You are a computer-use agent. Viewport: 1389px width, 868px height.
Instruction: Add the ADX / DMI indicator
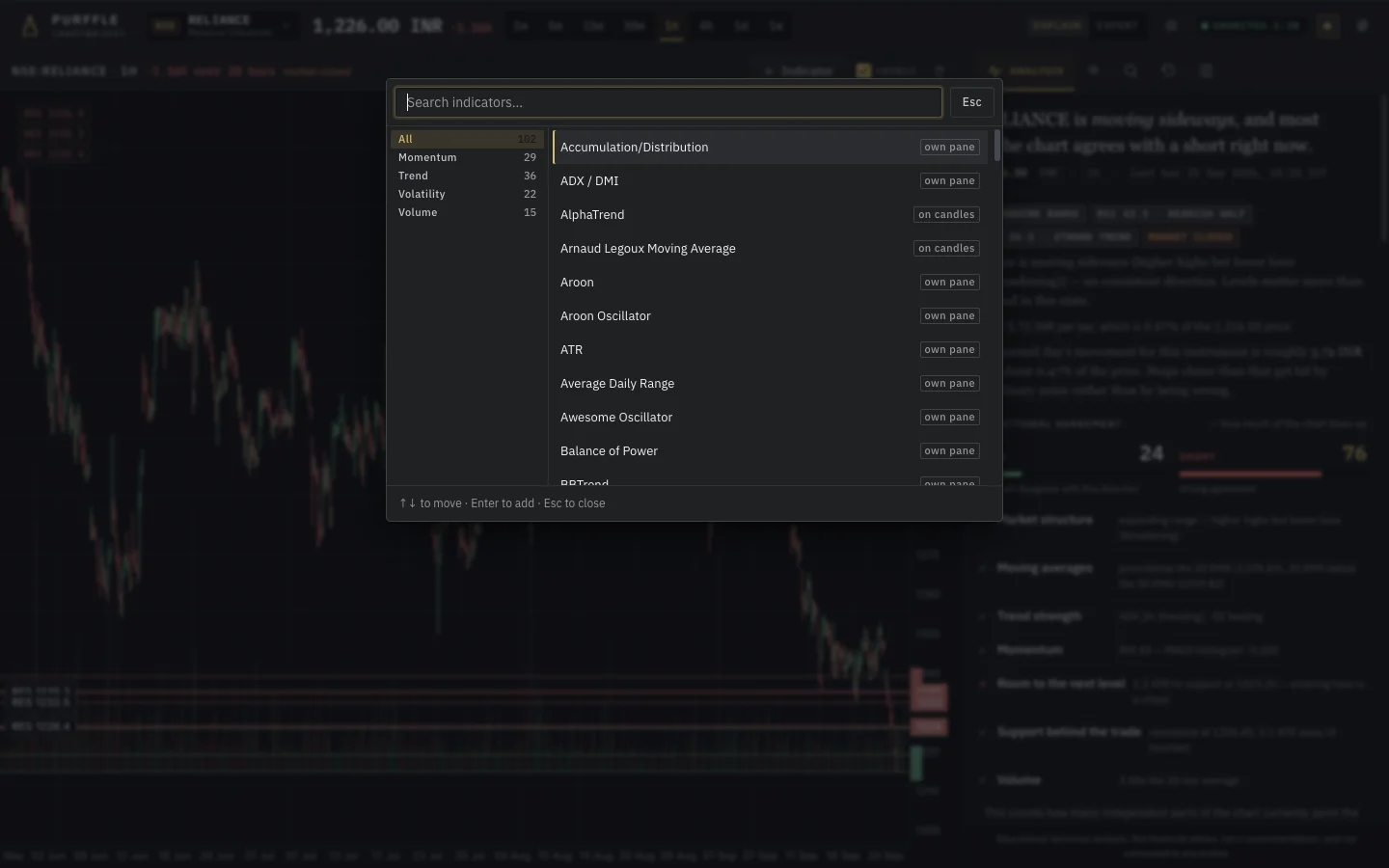(x=770, y=181)
